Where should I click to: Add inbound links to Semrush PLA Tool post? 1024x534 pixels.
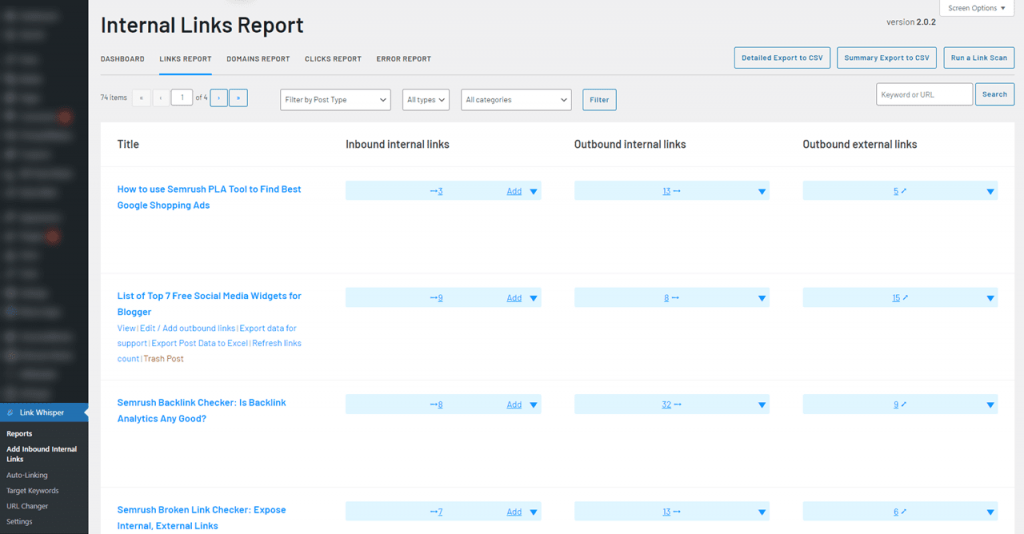click(514, 191)
